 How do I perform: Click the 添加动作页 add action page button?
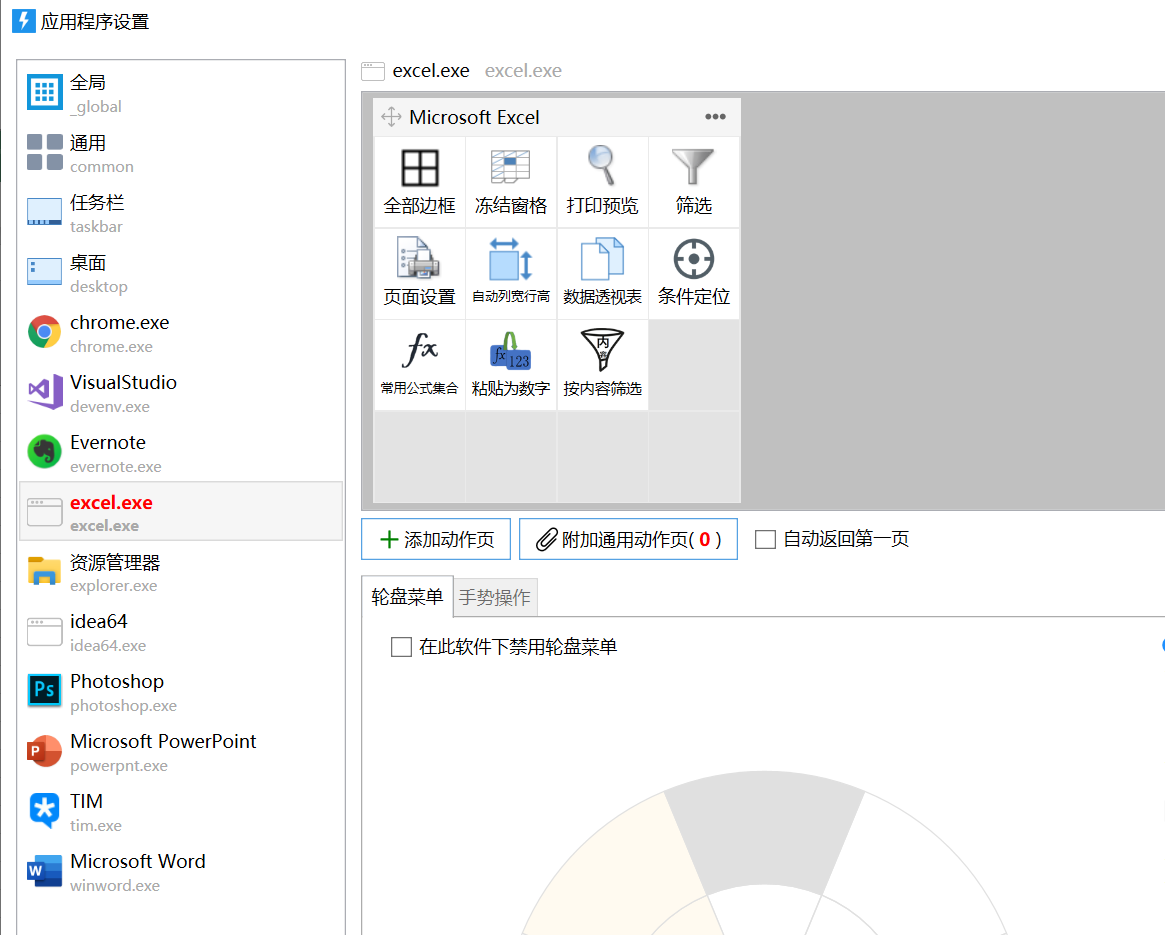pyautogui.click(x=436, y=539)
